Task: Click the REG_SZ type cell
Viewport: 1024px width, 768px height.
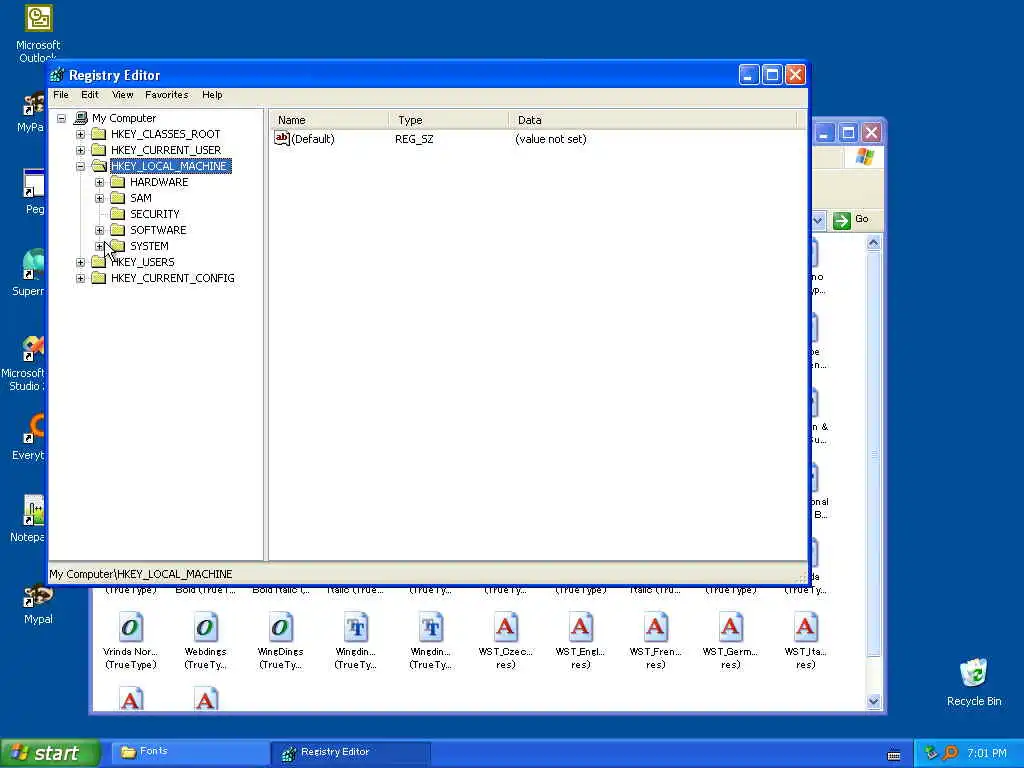Action: 414,139
